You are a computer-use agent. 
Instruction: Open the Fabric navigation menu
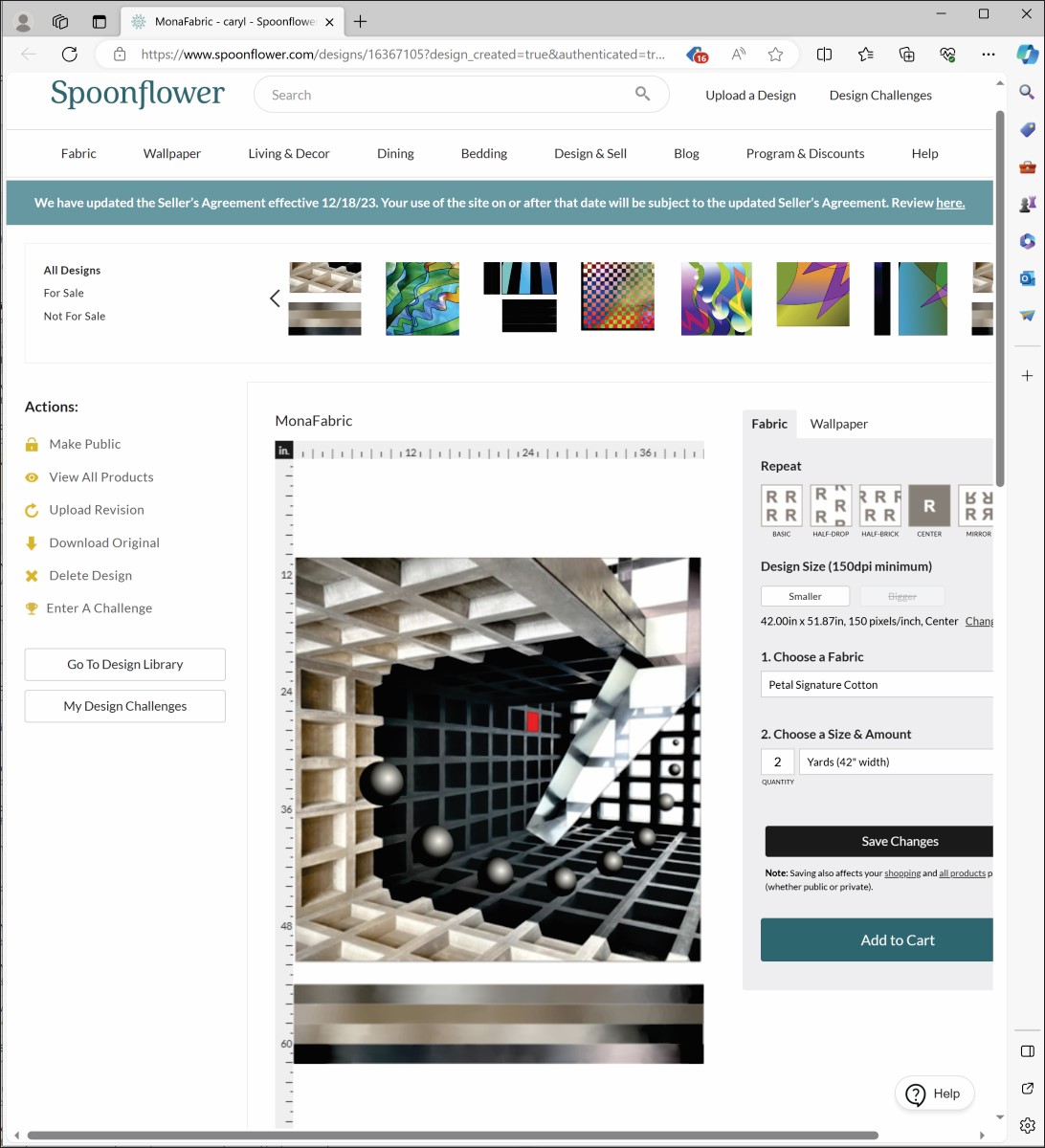click(x=78, y=153)
